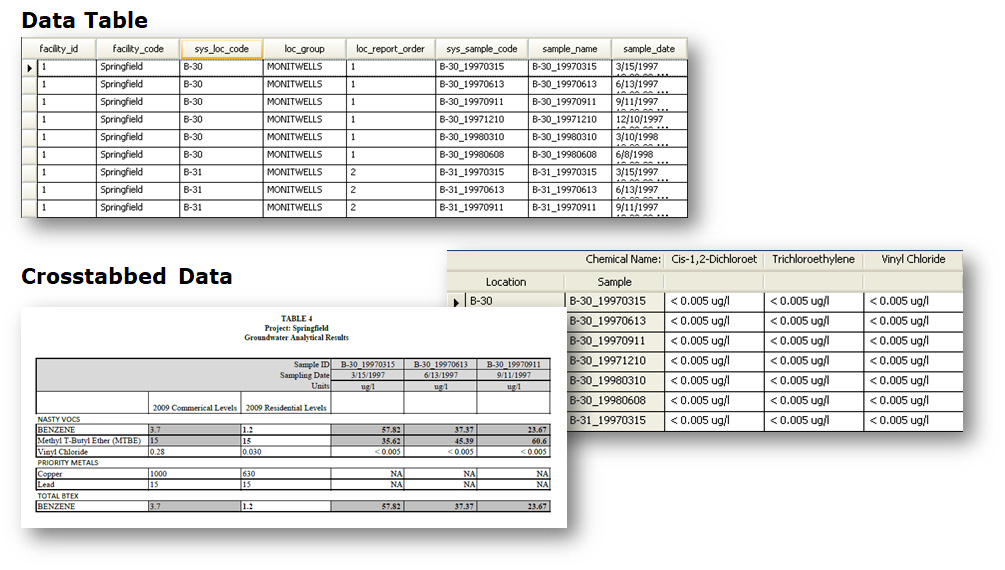
Task: Sort by the sample_date column header
Action: tap(649, 49)
